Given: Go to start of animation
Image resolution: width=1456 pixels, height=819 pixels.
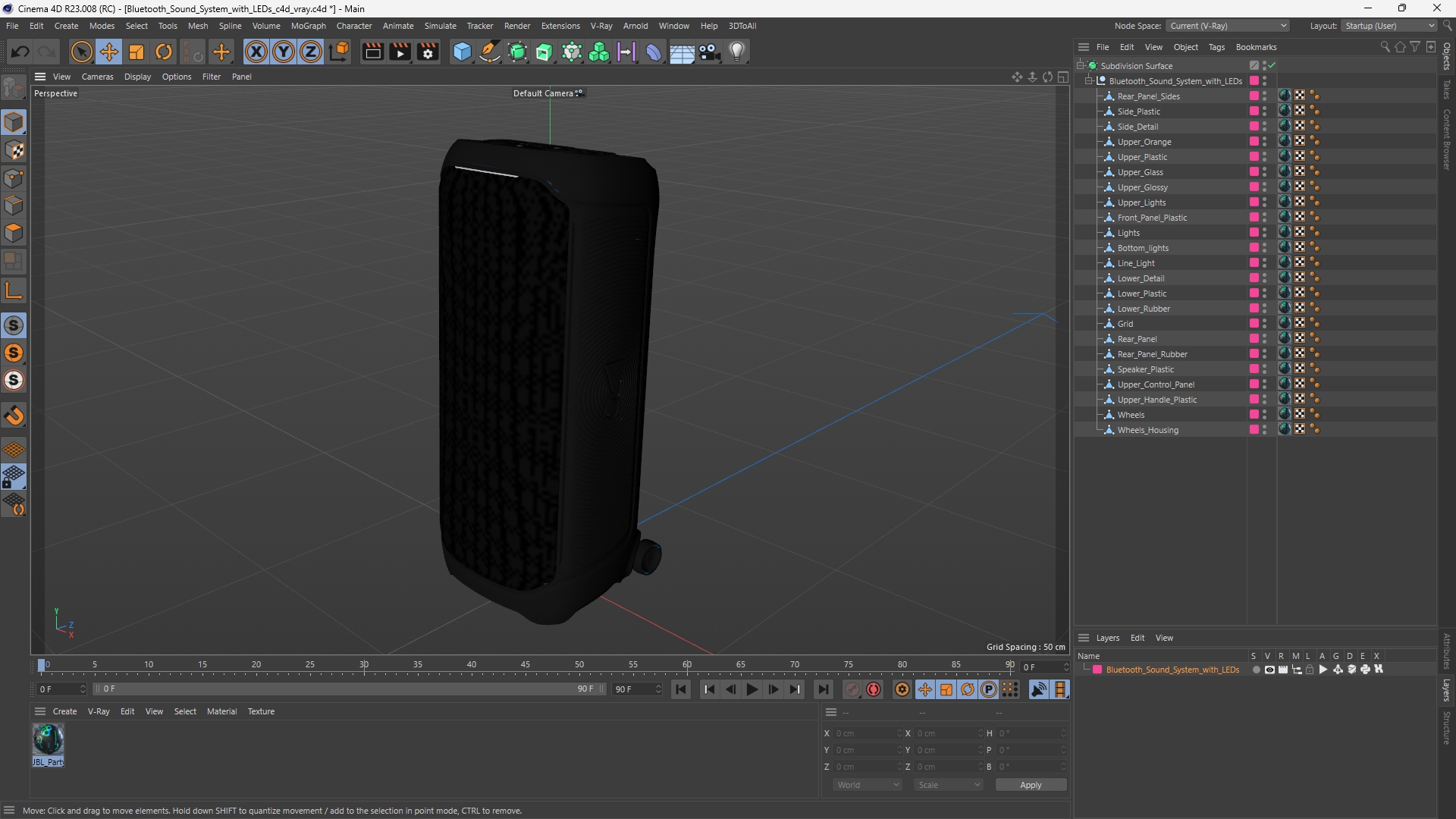Looking at the screenshot, I should point(681,689).
